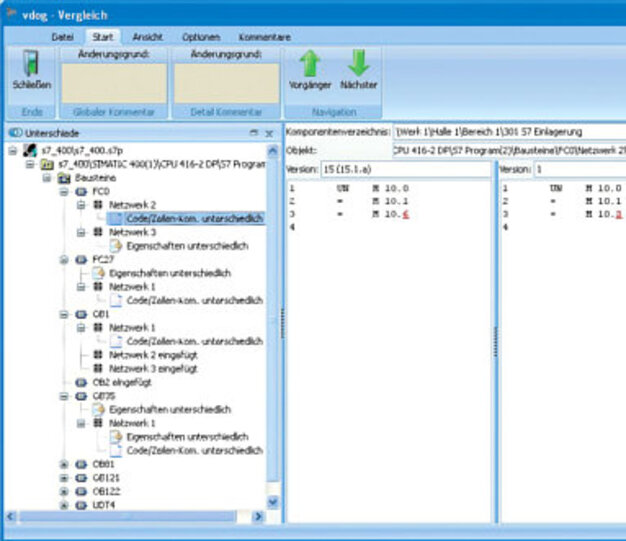The height and width of the screenshot is (541, 626).
Task: Click the horizontal scrollbar thumb of tree
Action: (128, 516)
